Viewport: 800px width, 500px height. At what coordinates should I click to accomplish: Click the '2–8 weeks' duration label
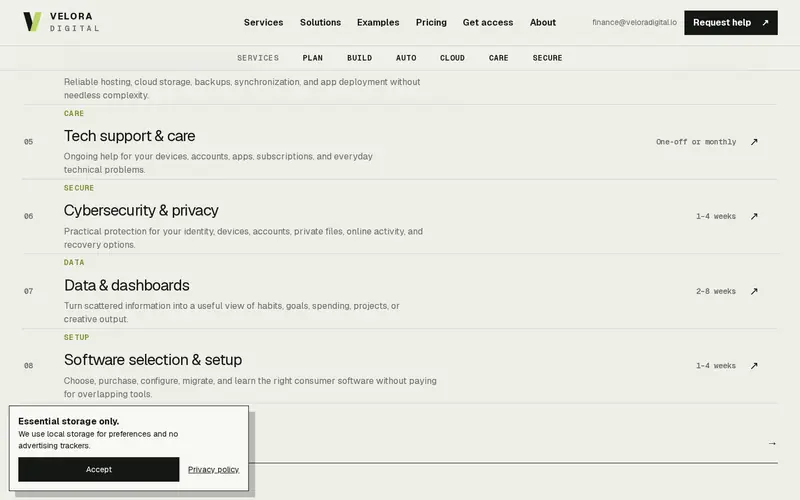pyautogui.click(x=716, y=291)
